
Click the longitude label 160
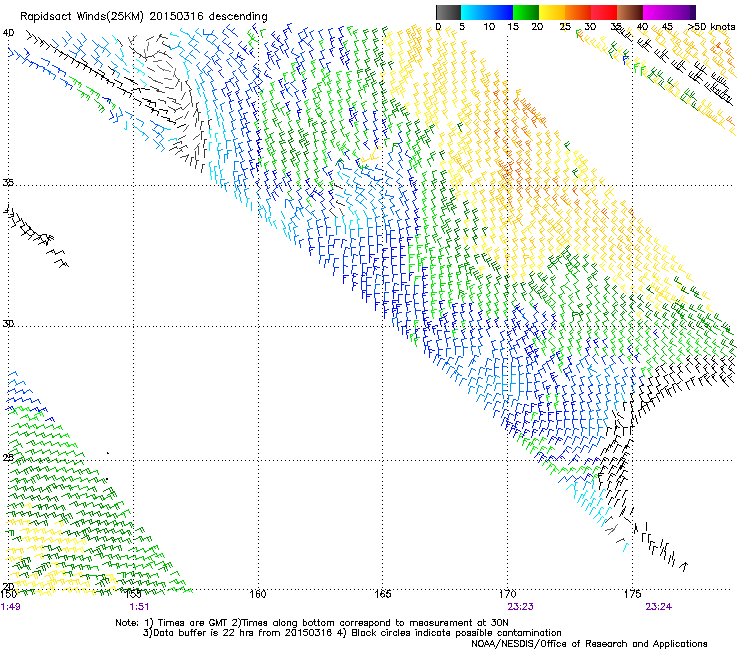[x=258, y=594]
